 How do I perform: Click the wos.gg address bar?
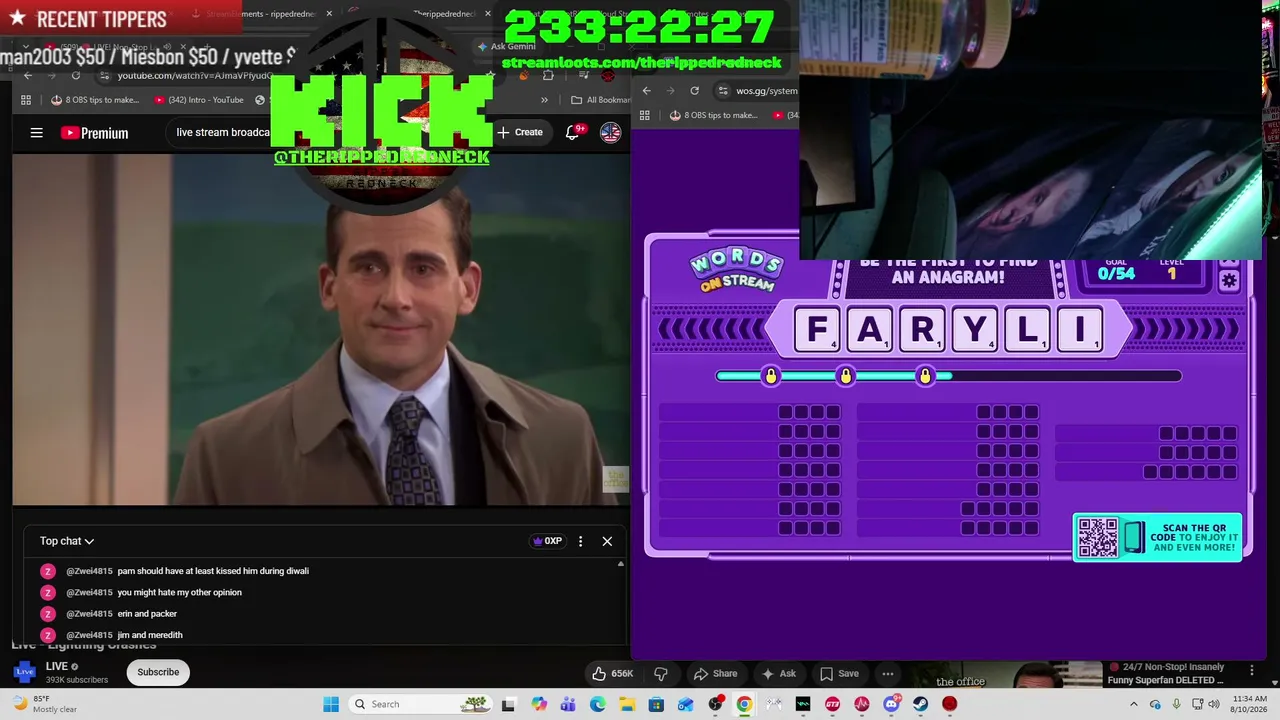tap(766, 91)
